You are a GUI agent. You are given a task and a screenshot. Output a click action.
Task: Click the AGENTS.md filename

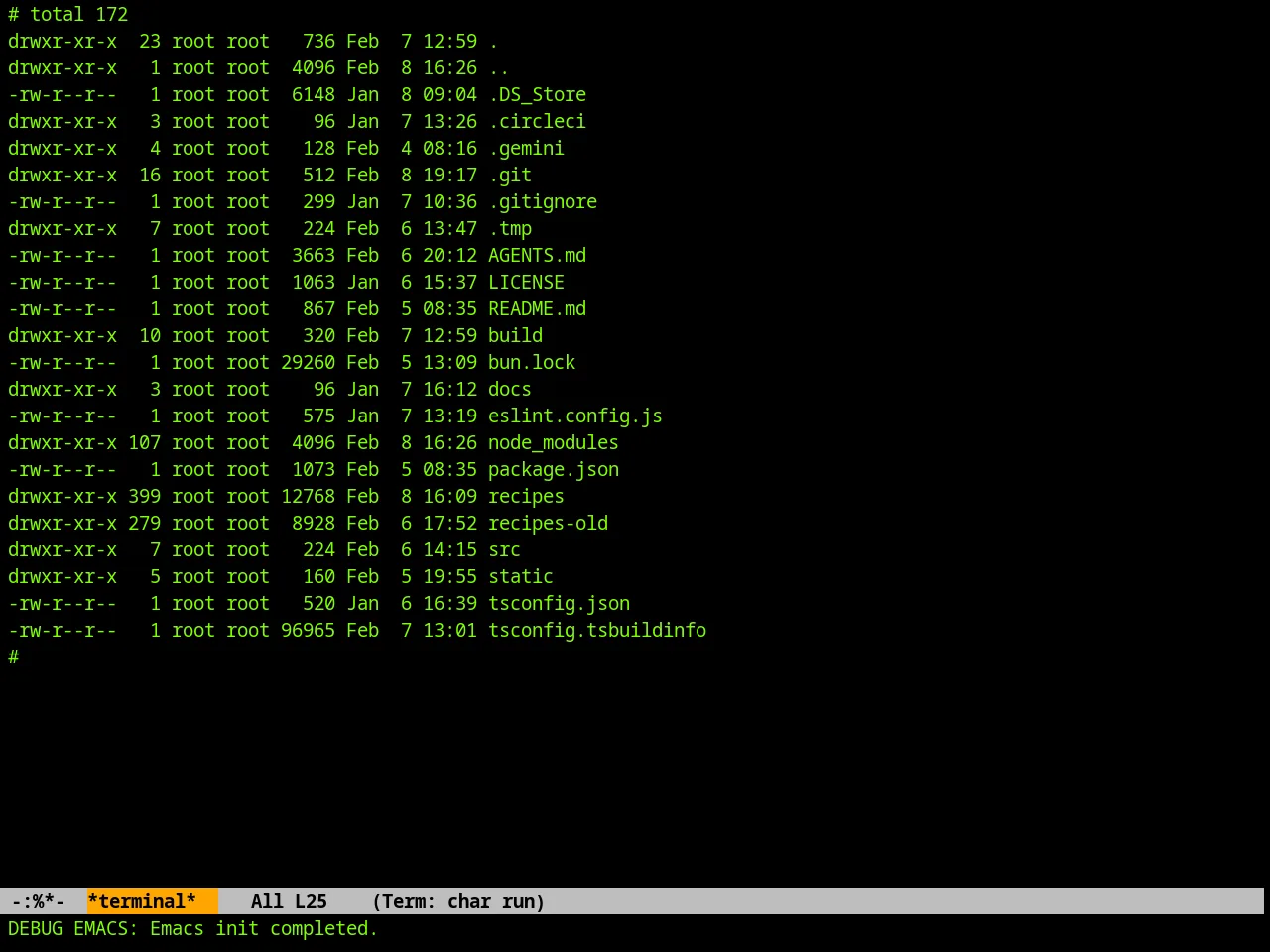click(537, 255)
